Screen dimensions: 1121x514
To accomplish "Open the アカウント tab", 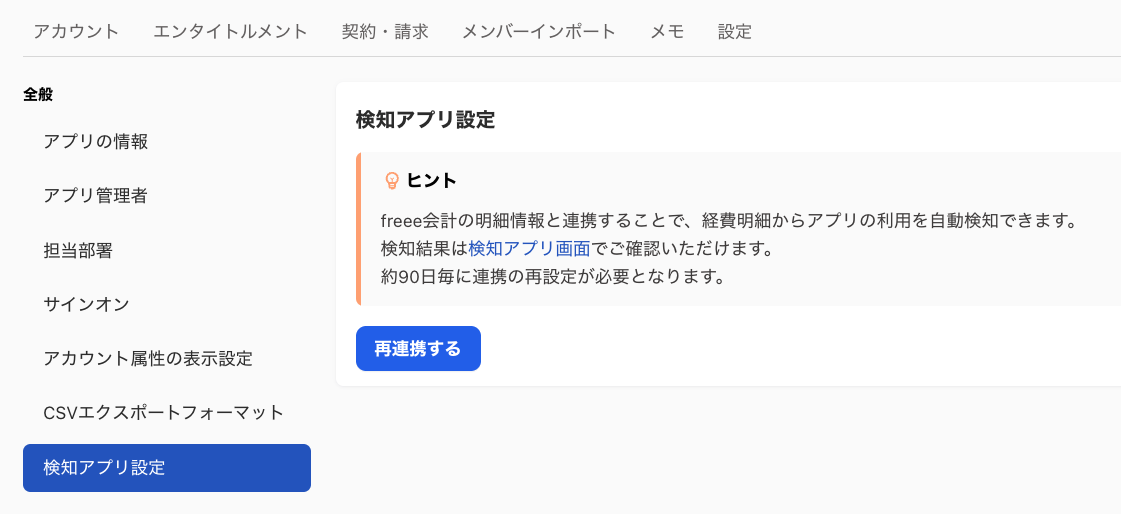I will (x=76, y=31).
